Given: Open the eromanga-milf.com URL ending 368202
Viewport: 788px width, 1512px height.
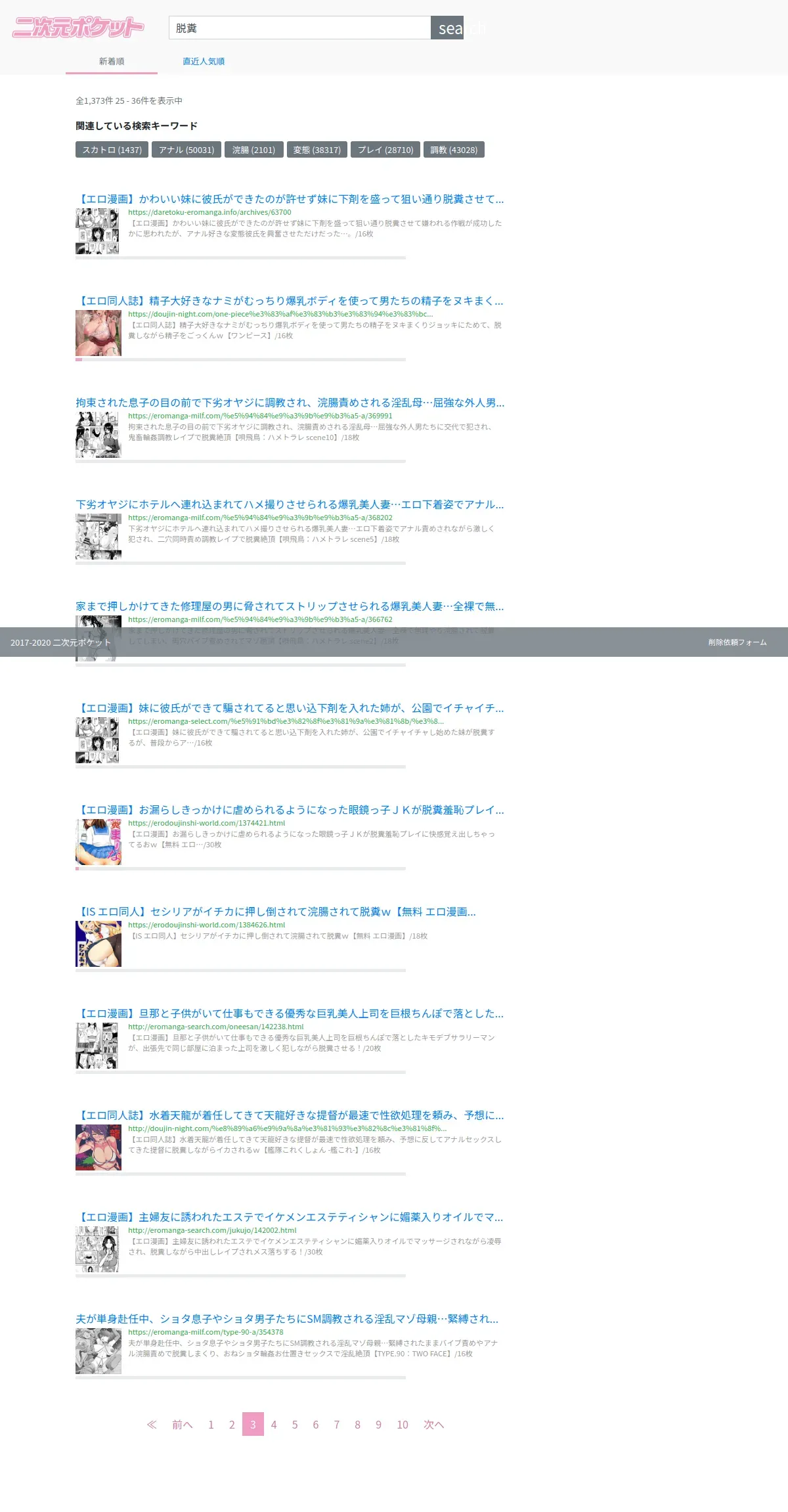Looking at the screenshot, I should point(260,518).
